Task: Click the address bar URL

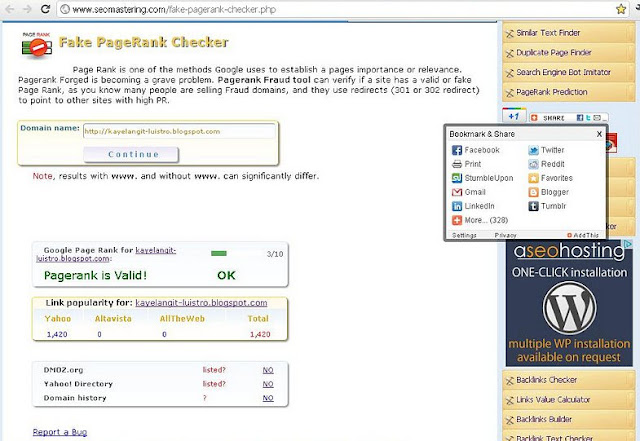Action: (x=174, y=9)
